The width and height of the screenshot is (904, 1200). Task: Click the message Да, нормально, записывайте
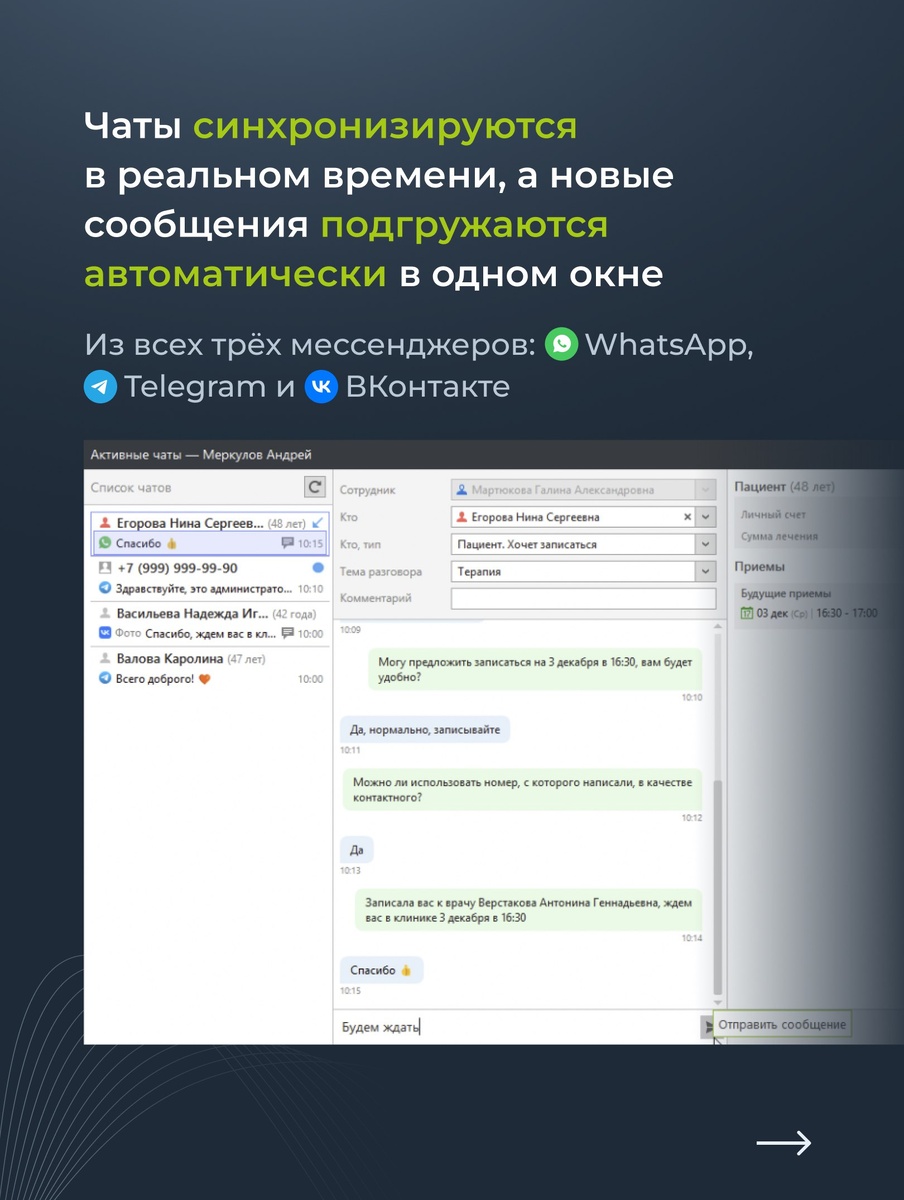click(425, 729)
